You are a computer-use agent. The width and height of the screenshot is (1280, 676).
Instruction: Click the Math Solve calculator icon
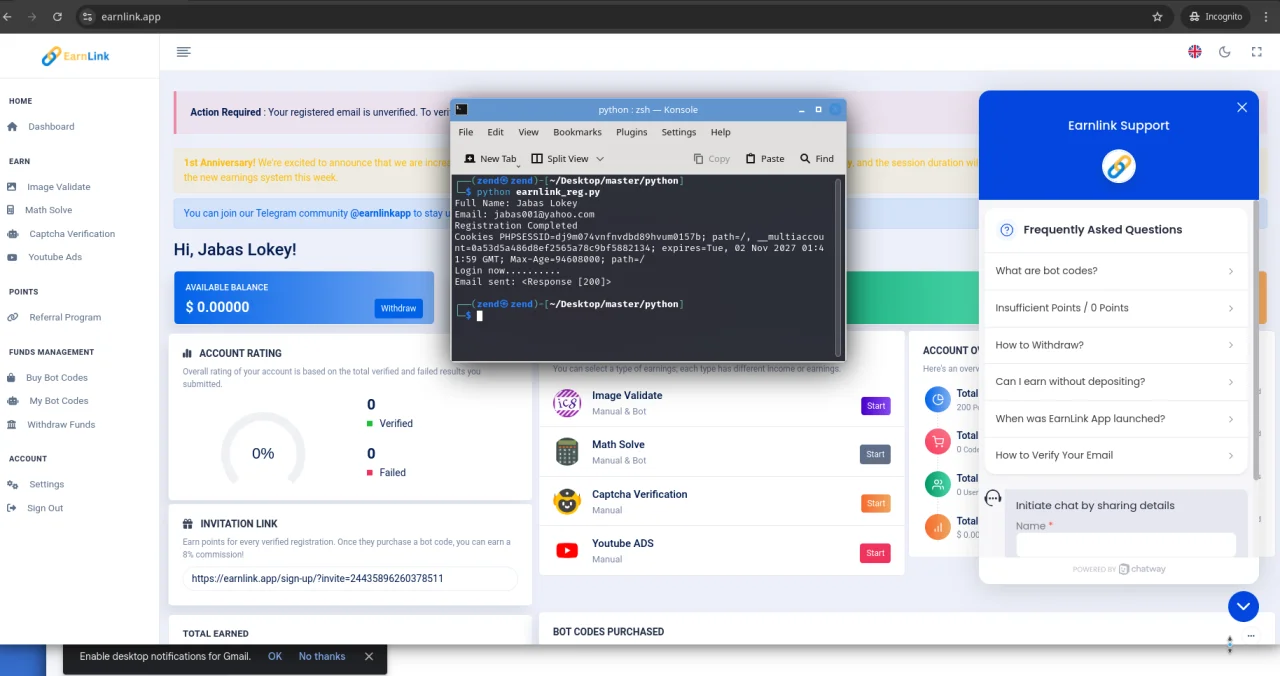click(567, 452)
